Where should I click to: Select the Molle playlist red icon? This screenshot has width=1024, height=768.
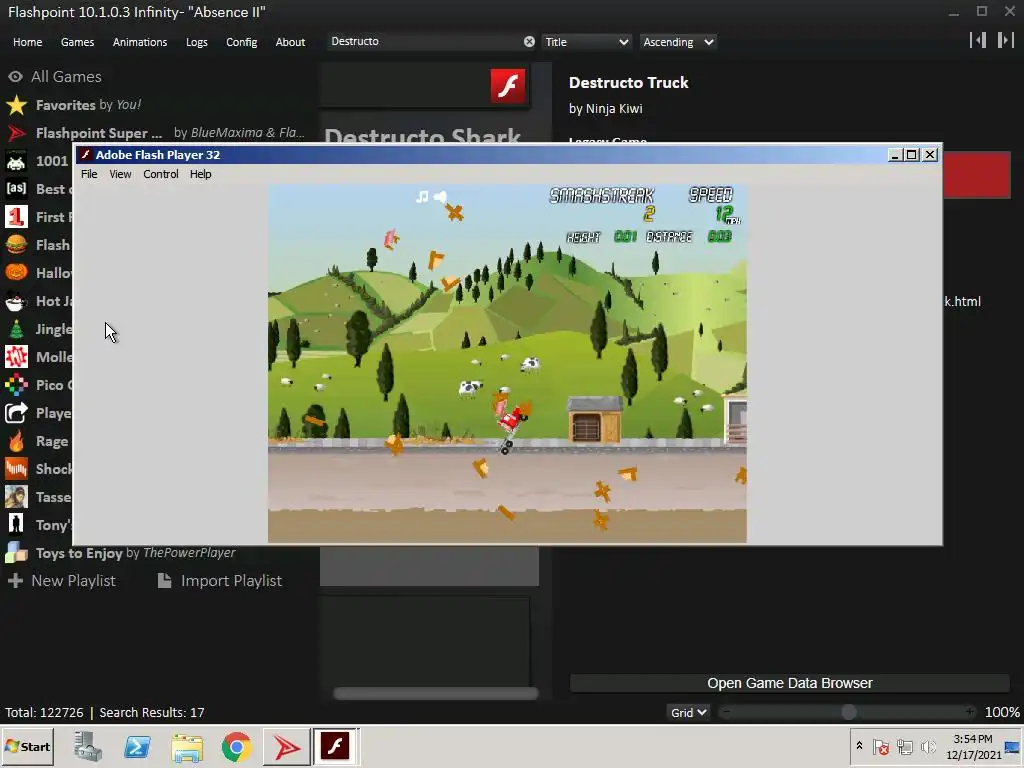point(16,357)
